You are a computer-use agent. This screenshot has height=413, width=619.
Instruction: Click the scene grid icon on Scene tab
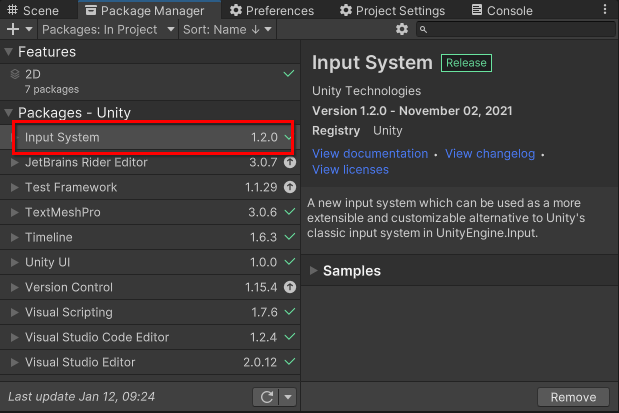[13, 10]
